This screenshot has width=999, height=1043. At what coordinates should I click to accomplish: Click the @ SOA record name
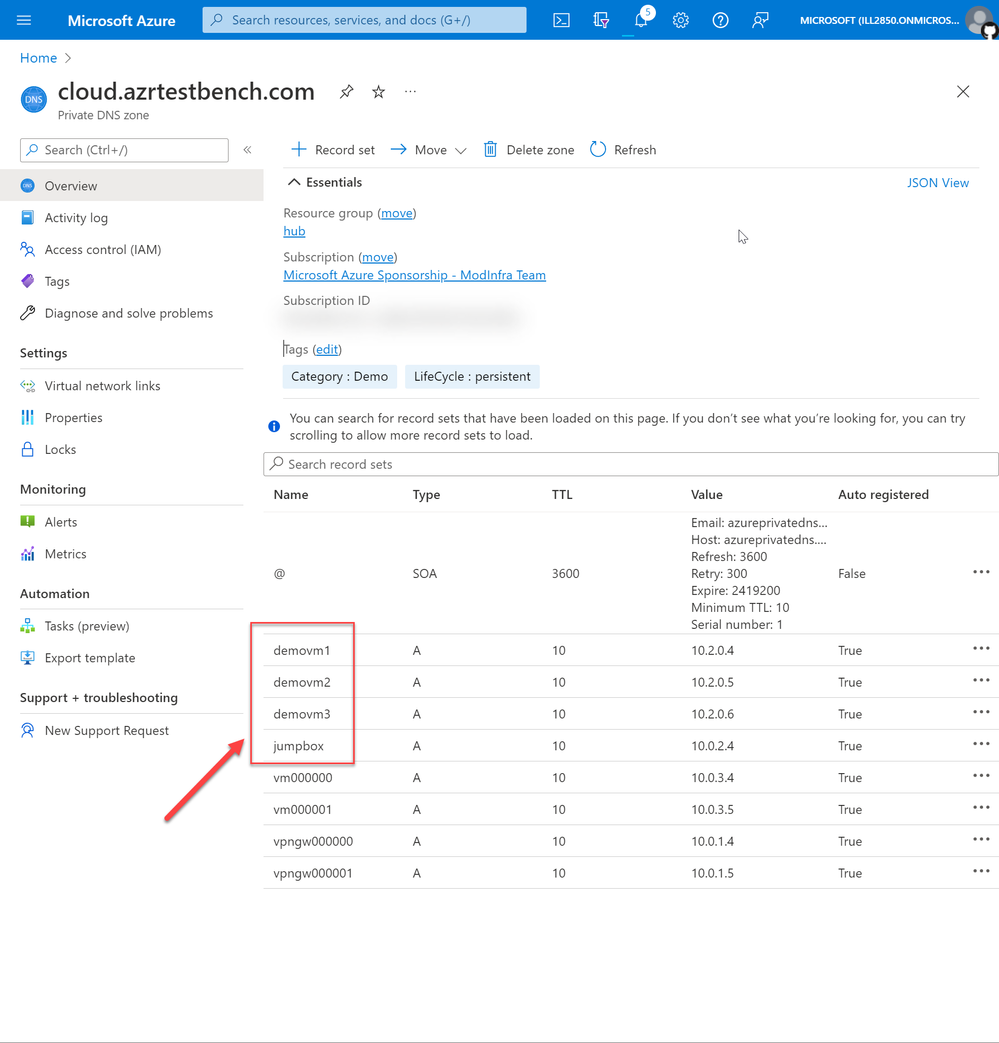(279, 573)
